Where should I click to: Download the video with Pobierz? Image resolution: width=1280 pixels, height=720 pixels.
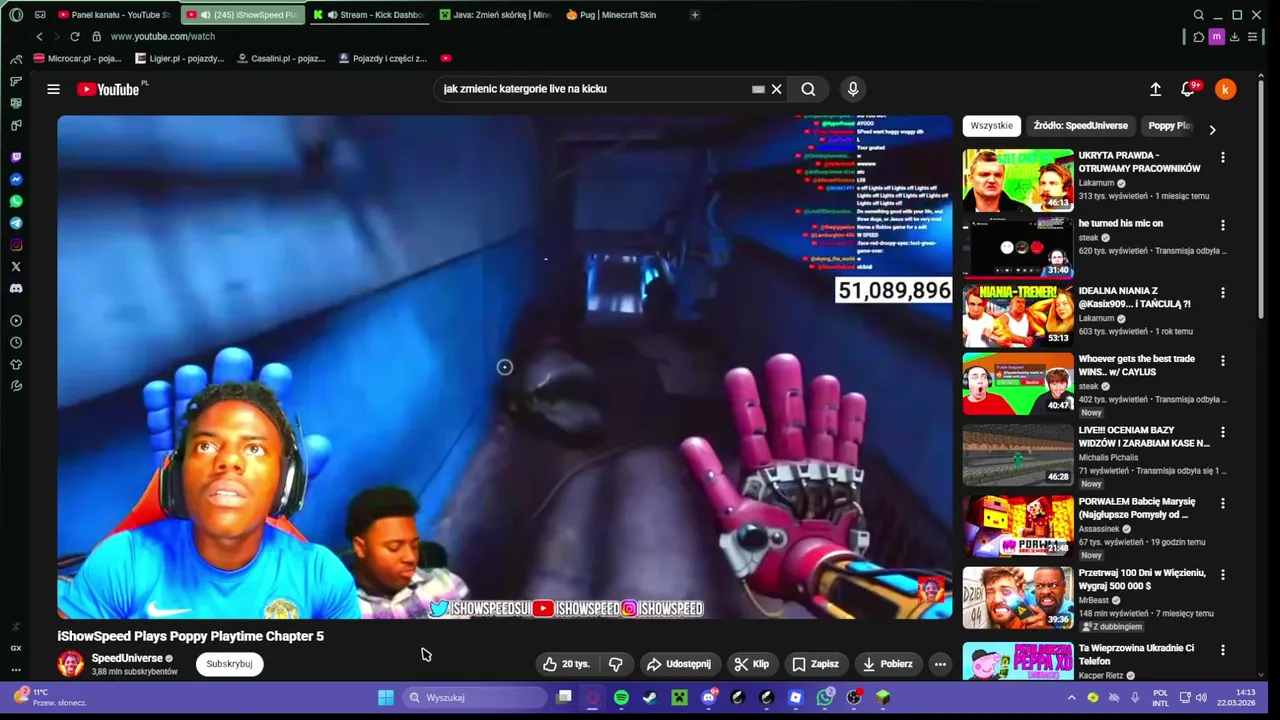pyautogui.click(x=887, y=664)
